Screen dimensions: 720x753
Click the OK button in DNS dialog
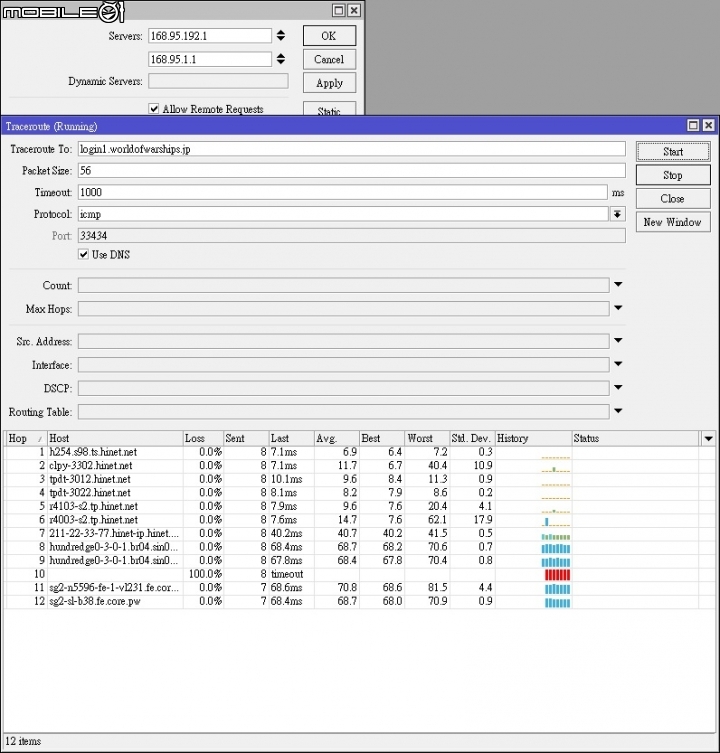click(329, 36)
